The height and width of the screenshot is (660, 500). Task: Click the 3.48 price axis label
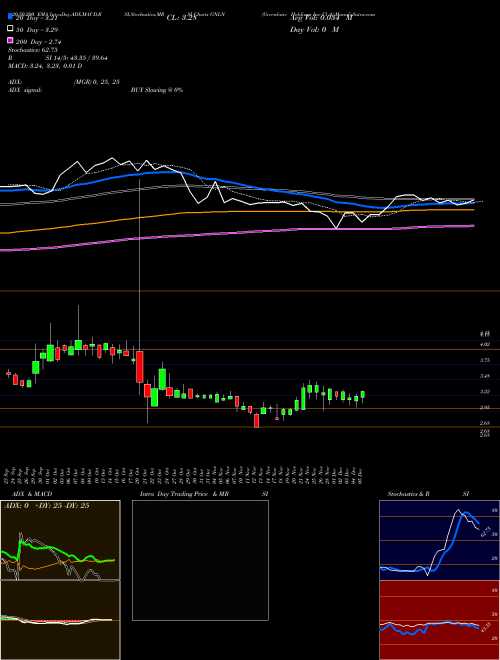[484, 376]
